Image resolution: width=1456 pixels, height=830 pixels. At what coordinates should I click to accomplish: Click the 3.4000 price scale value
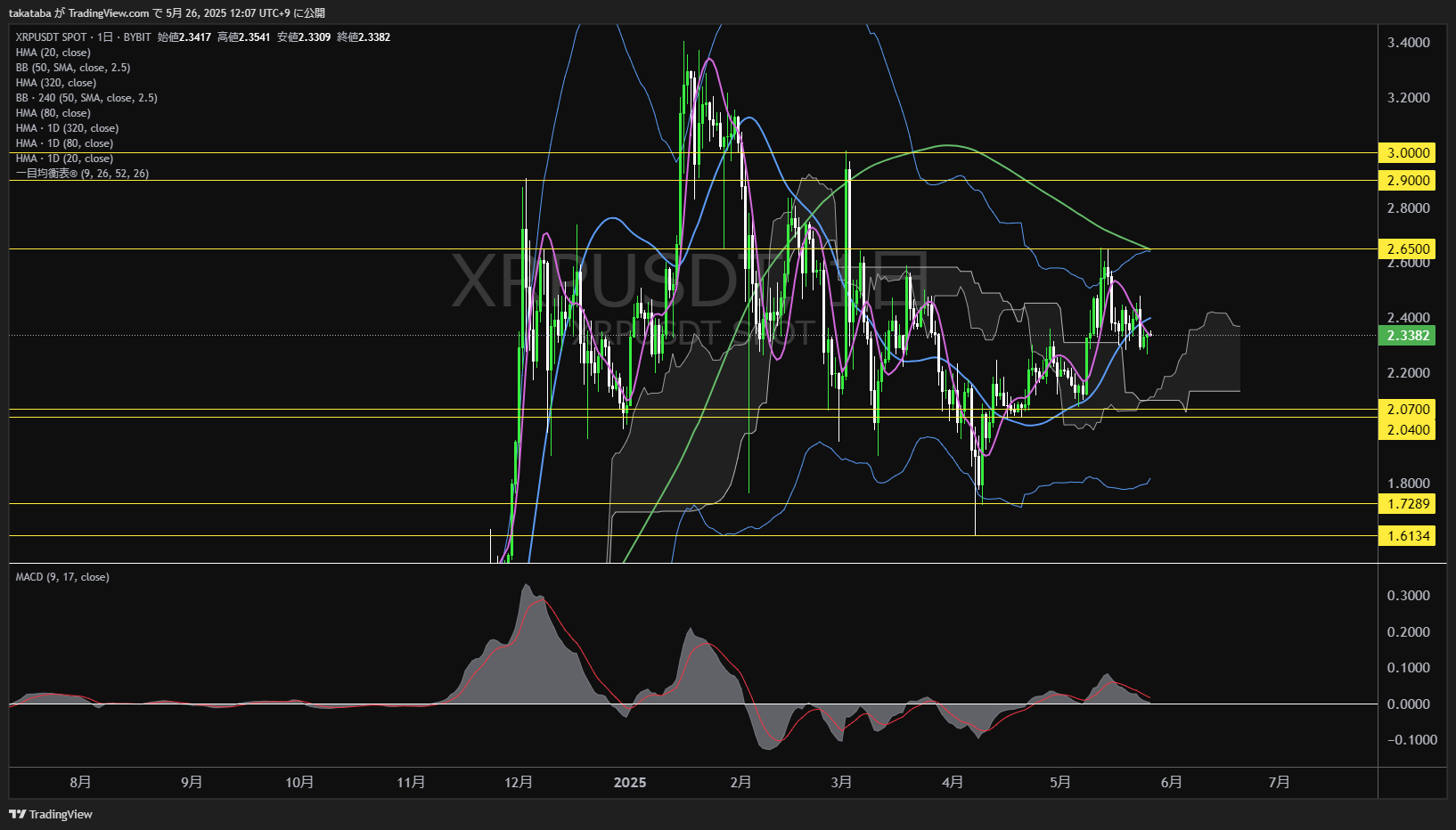pos(1409,43)
